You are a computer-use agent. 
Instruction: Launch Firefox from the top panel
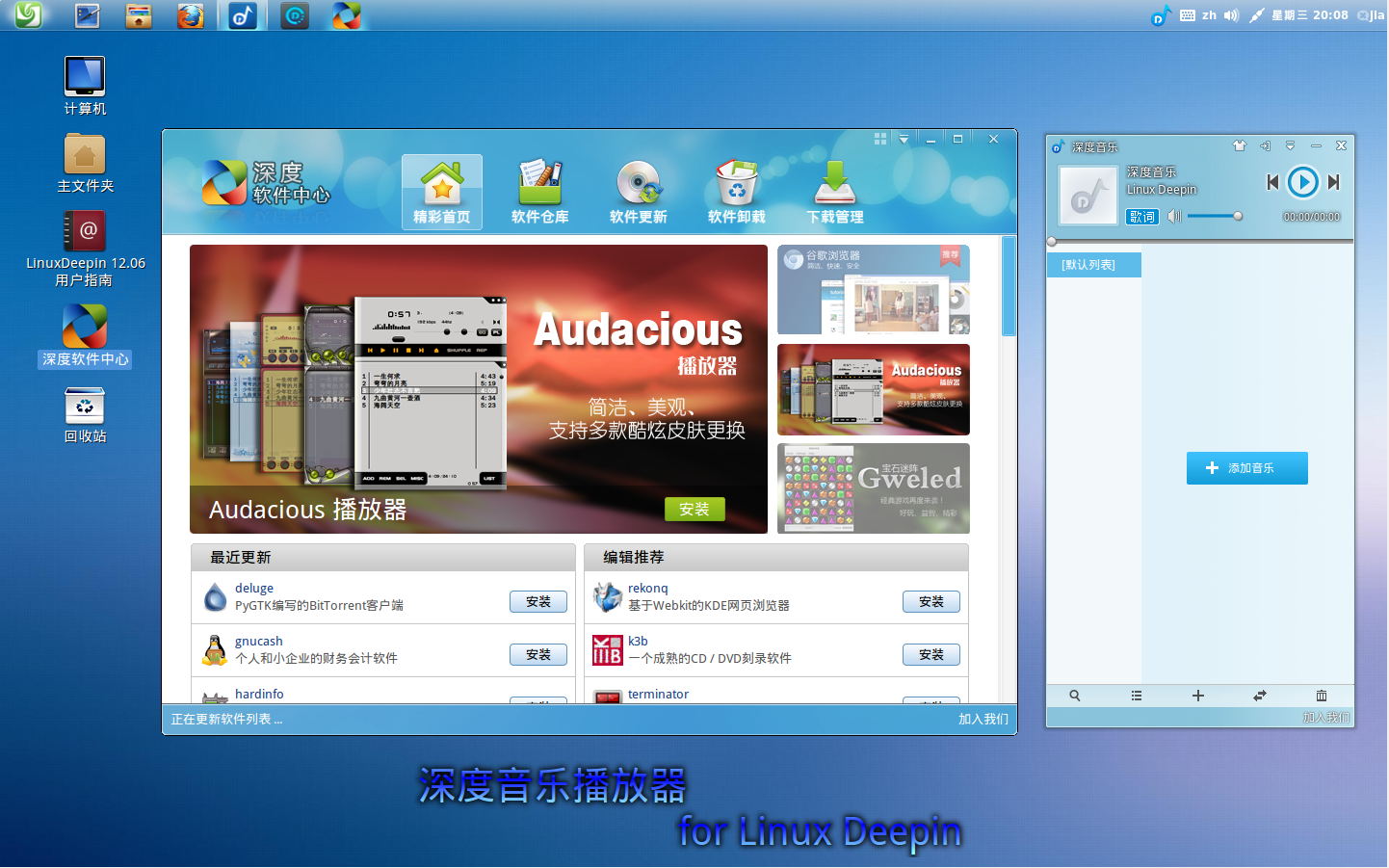[191, 15]
